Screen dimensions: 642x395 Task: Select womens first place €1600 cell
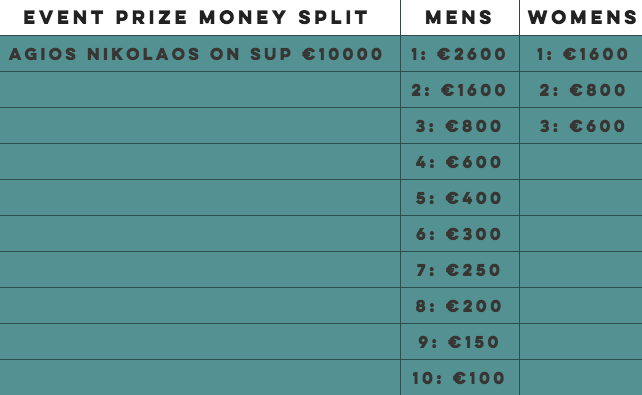(582, 54)
